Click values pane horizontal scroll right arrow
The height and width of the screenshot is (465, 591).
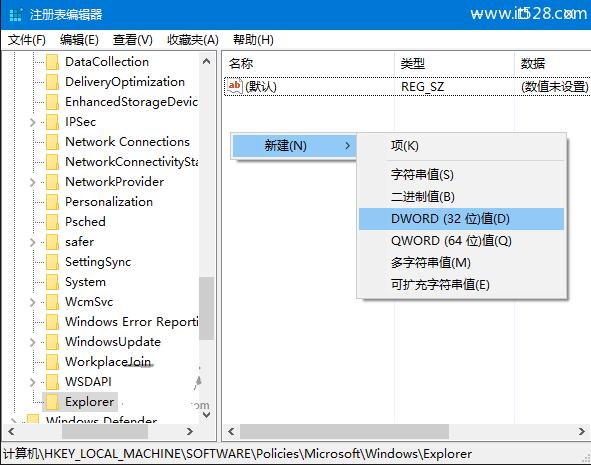click(x=582, y=431)
